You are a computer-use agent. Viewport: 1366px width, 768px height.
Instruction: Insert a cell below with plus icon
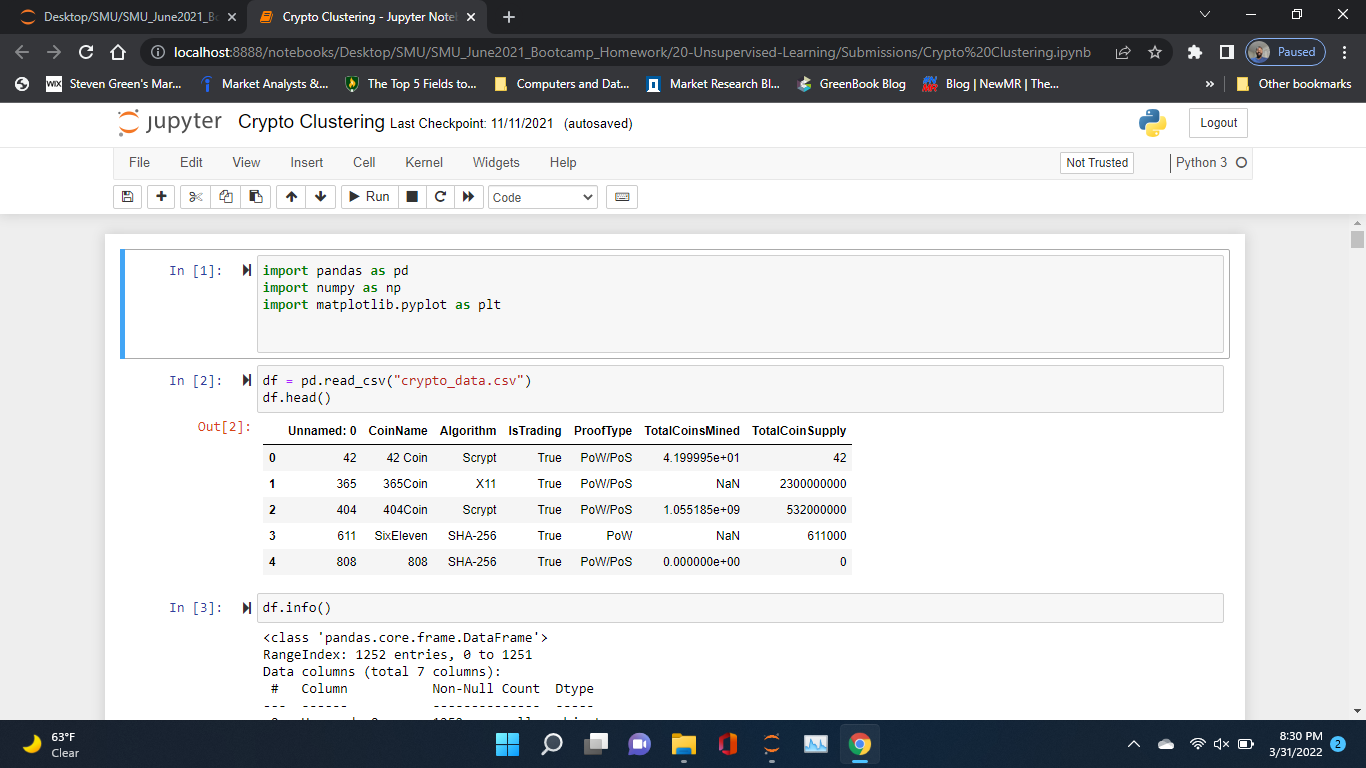coord(161,197)
